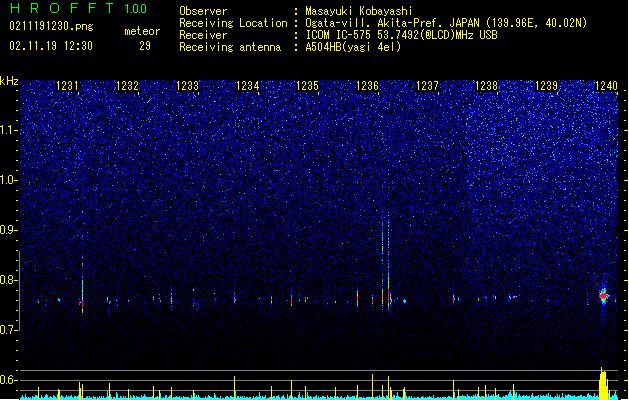Click the 1239 time marker
629x400 pixels.
click(x=546, y=85)
